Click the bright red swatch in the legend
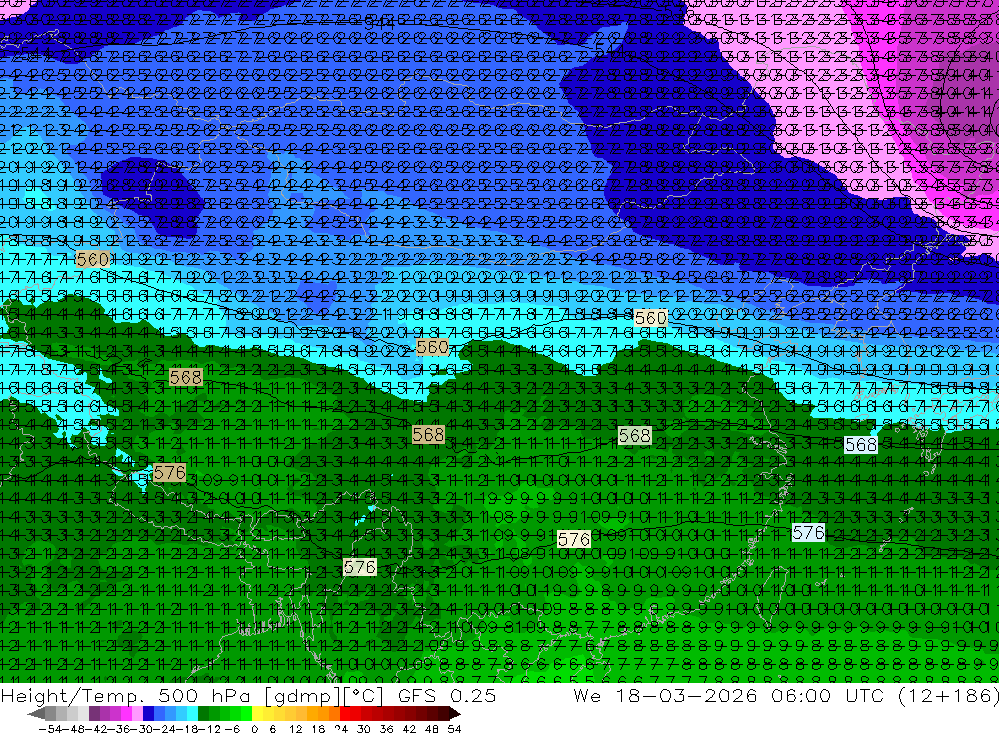Viewport: 1000px width, 733px height. coord(345,714)
